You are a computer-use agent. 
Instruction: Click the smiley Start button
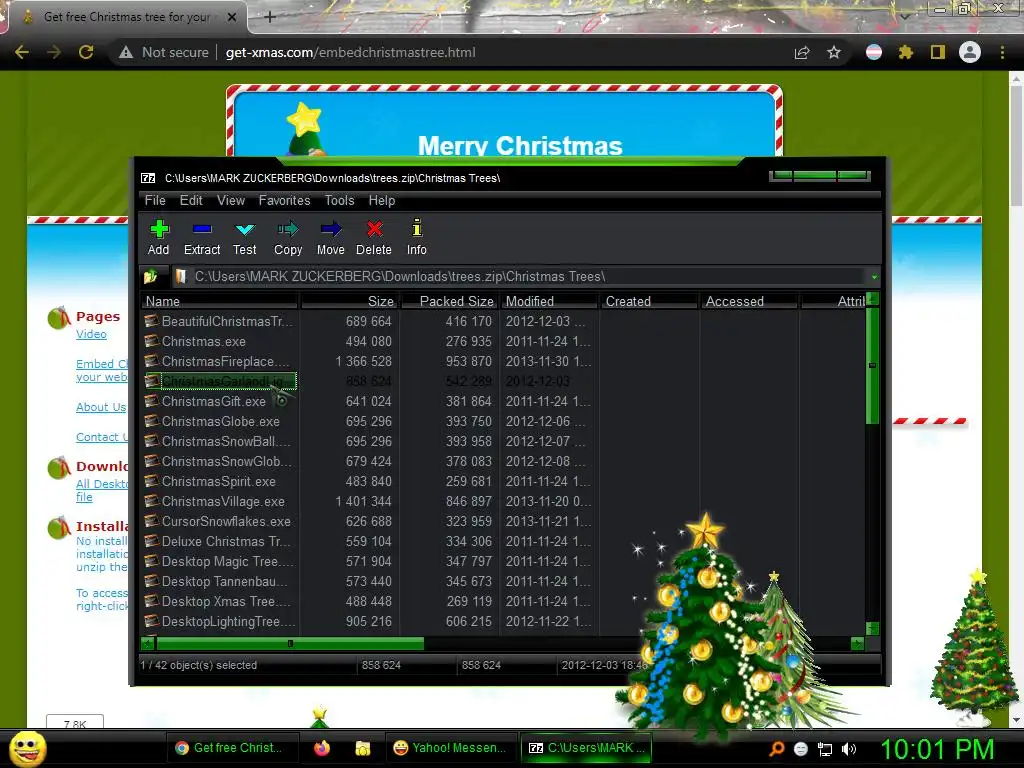point(27,748)
